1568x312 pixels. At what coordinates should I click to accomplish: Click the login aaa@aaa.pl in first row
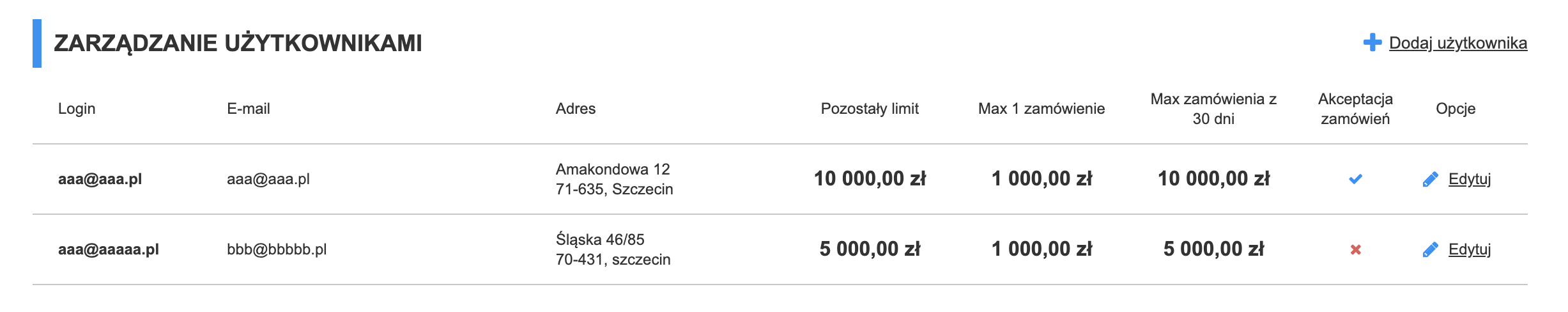point(100,179)
